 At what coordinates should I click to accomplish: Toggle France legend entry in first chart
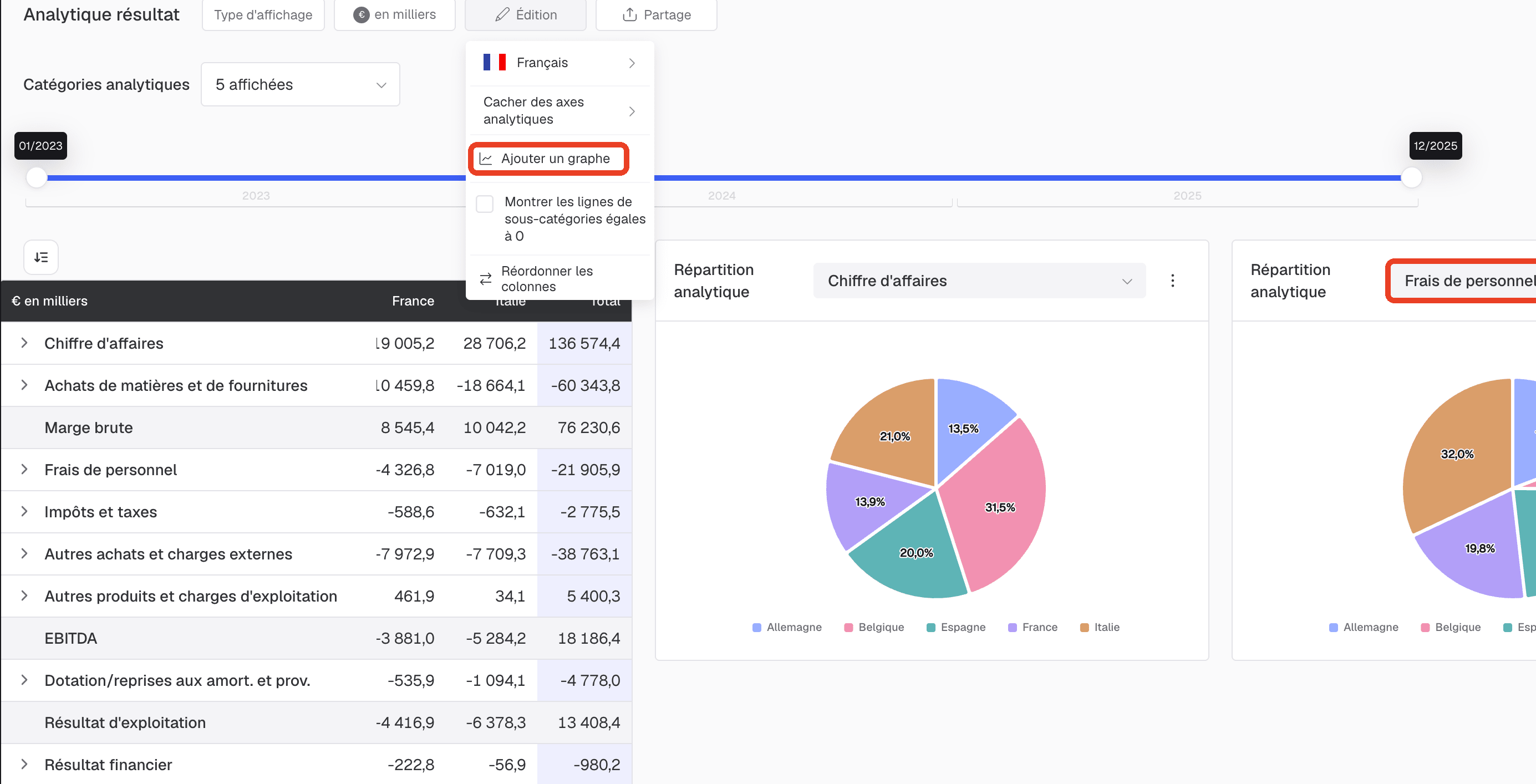pos(1033,627)
